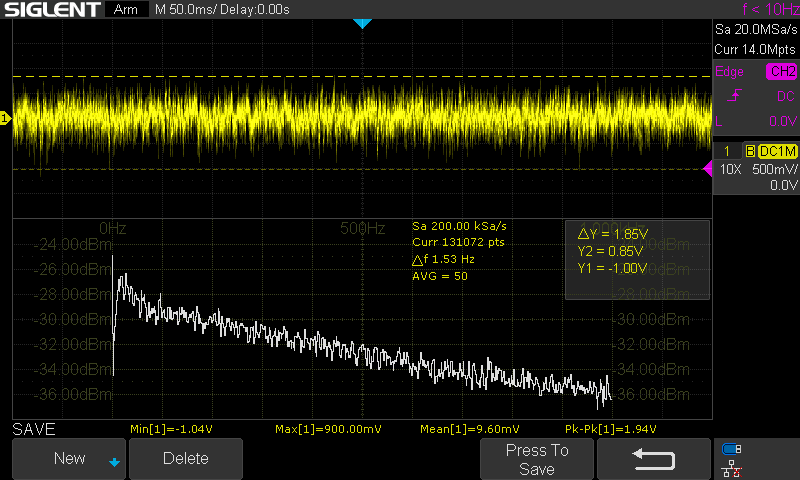Click the Edge trigger type label
Viewport: 800px width, 480px height.
point(729,71)
